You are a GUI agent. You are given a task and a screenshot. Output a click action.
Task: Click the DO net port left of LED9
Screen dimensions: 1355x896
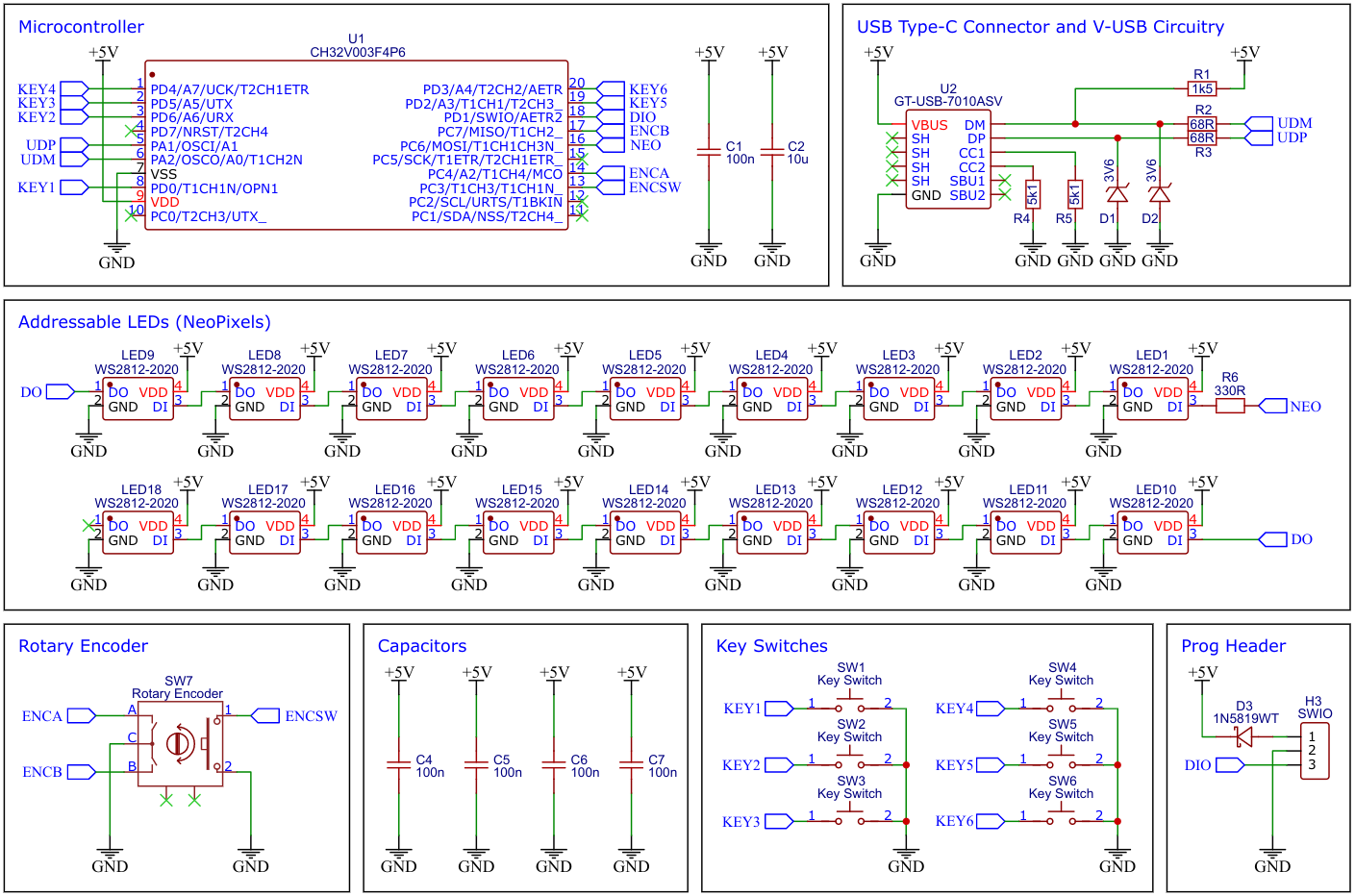click(x=47, y=392)
